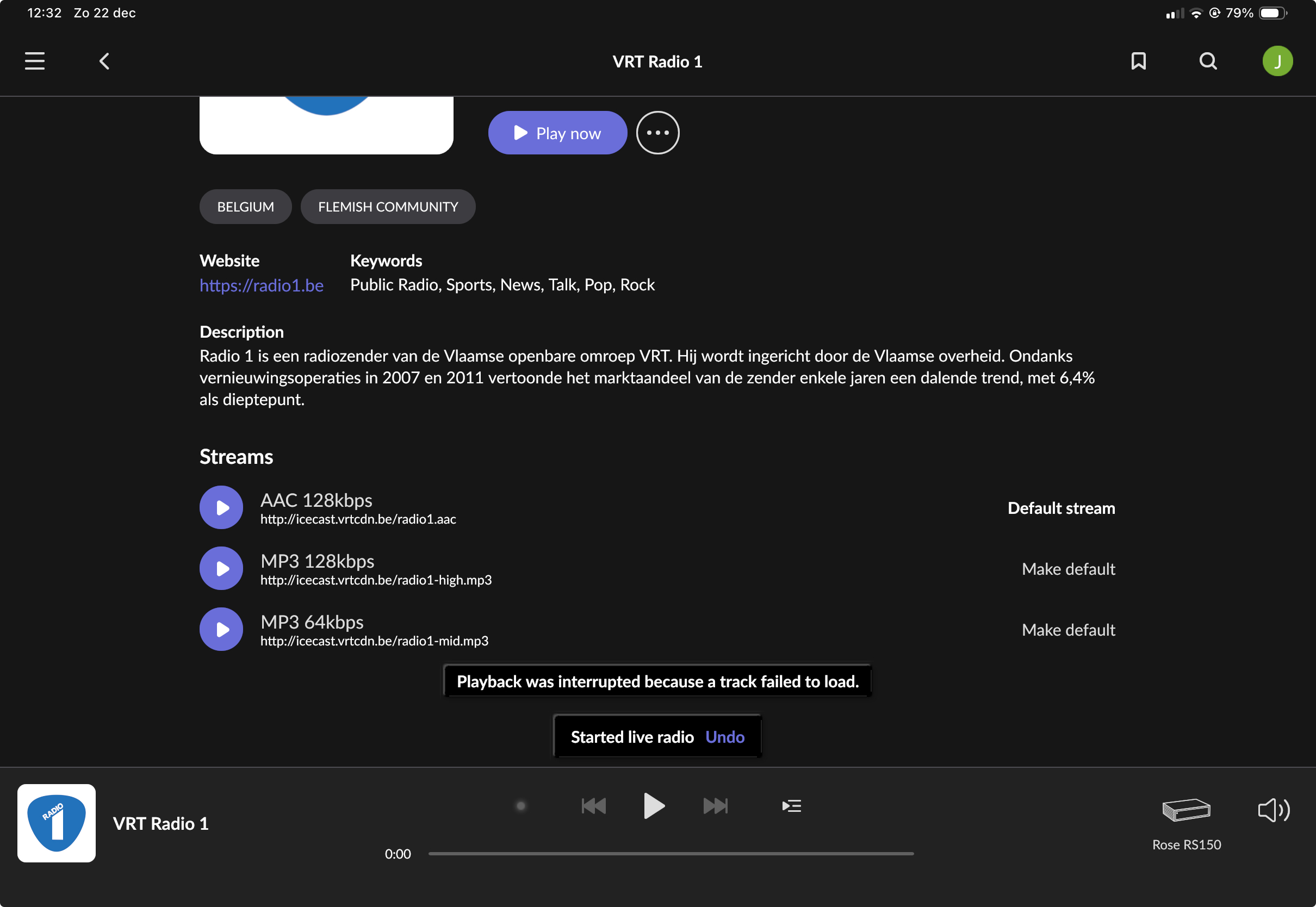This screenshot has width=1316, height=907.
Task: Play the MP3 64kbps stream
Action: pyautogui.click(x=221, y=629)
